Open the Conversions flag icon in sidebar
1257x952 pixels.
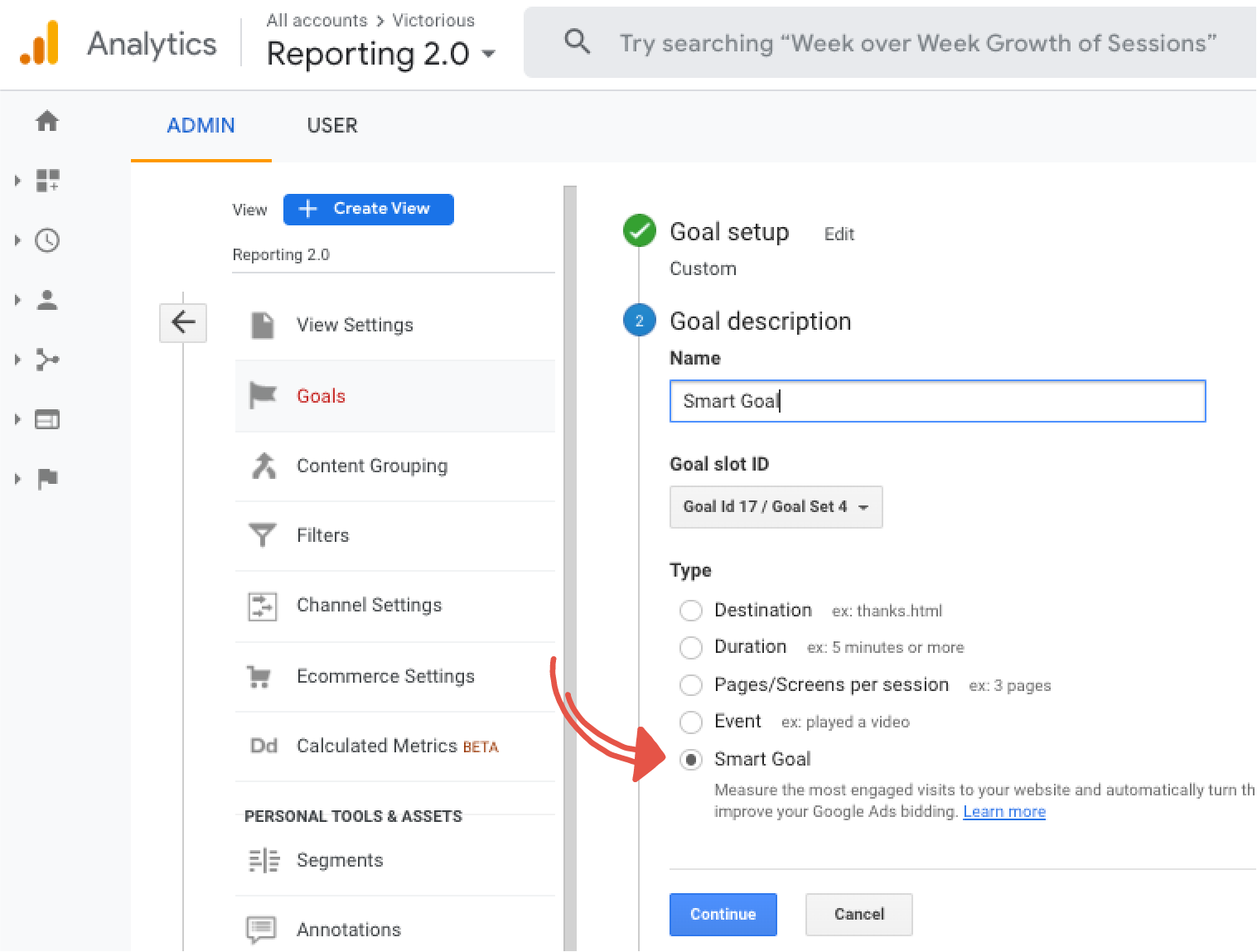(x=47, y=479)
